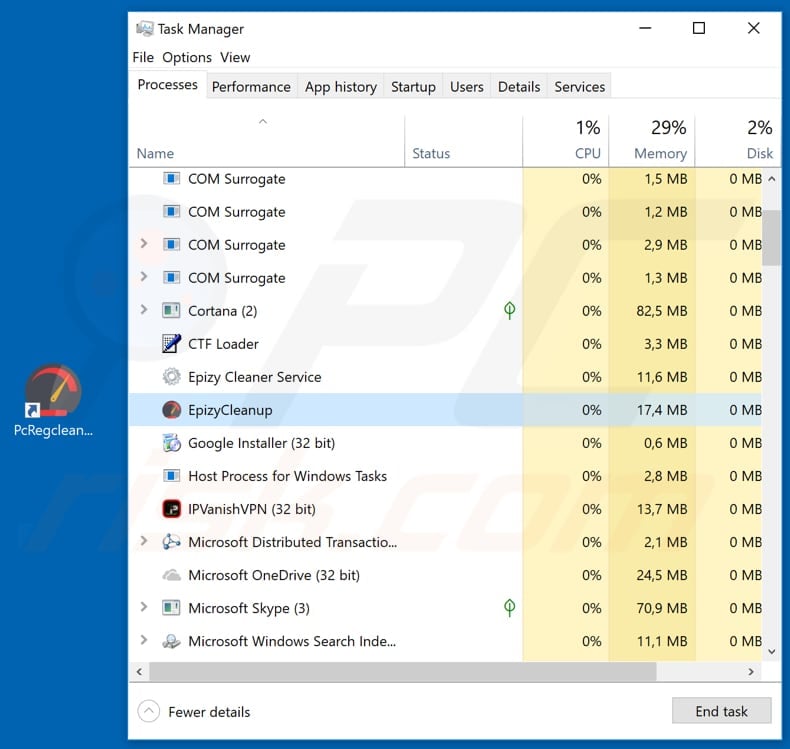This screenshot has height=749, width=790.
Task: Open the File menu
Action: click(143, 57)
